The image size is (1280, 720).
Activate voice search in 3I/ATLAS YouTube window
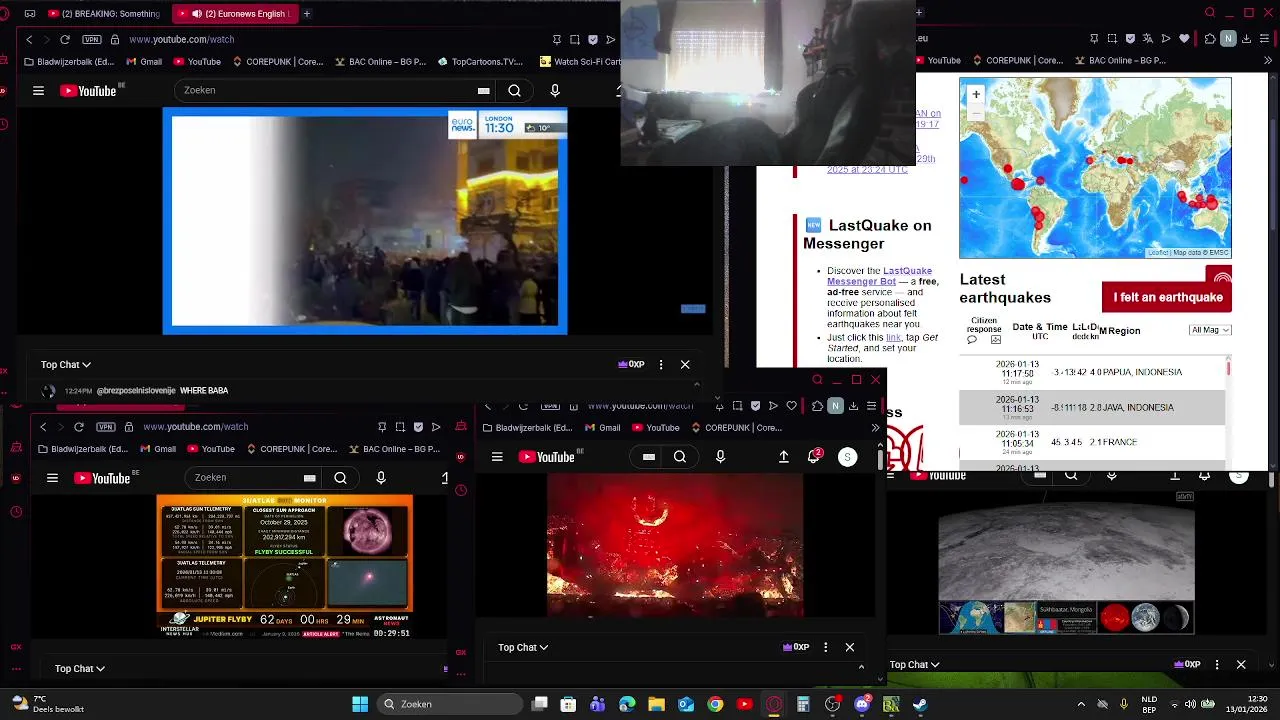coord(381,478)
